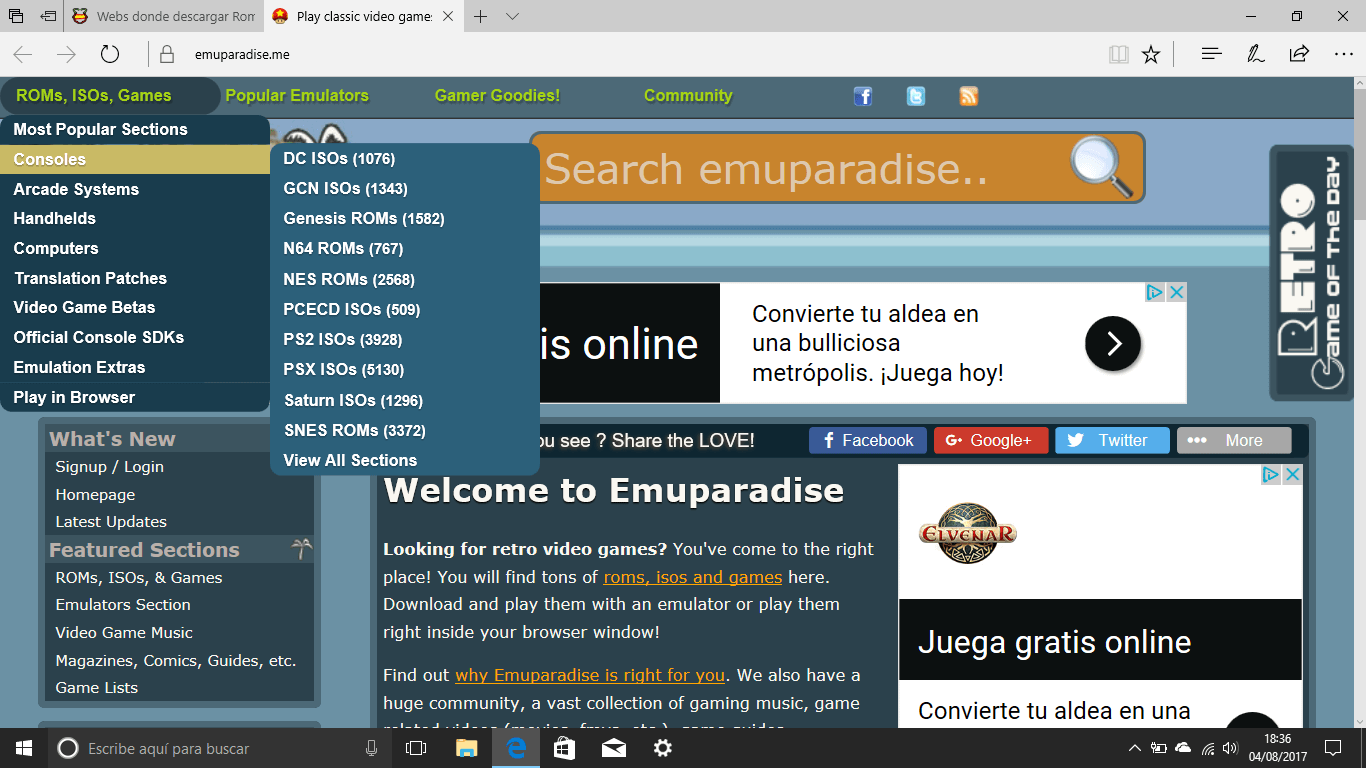Select Video Game Betas menu item

[135, 307]
